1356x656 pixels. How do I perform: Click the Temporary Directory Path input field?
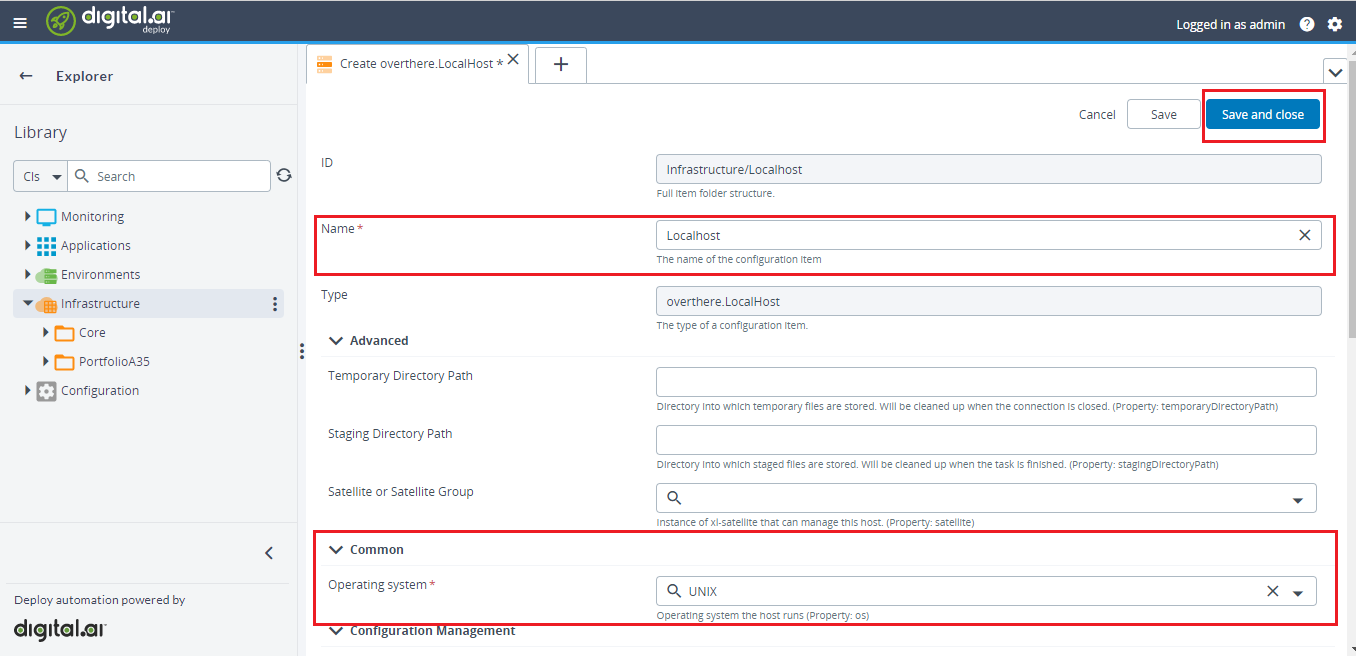tap(985, 382)
